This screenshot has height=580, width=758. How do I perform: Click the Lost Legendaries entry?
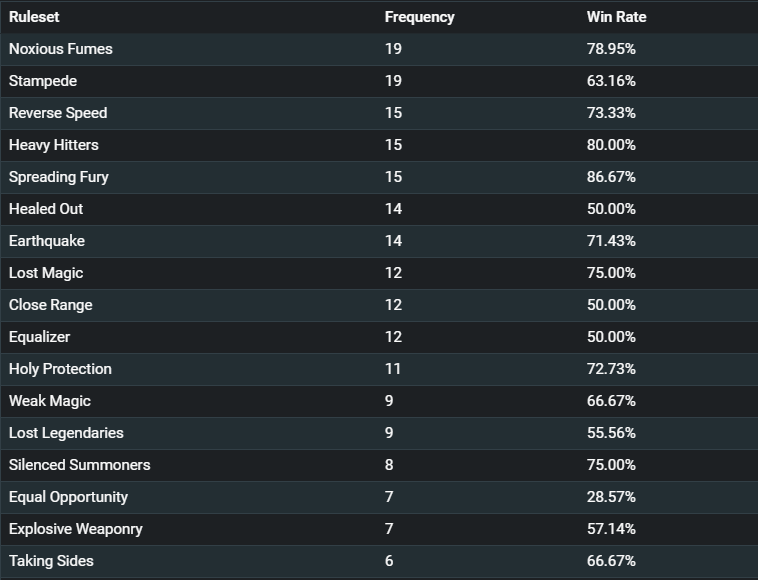pos(66,433)
